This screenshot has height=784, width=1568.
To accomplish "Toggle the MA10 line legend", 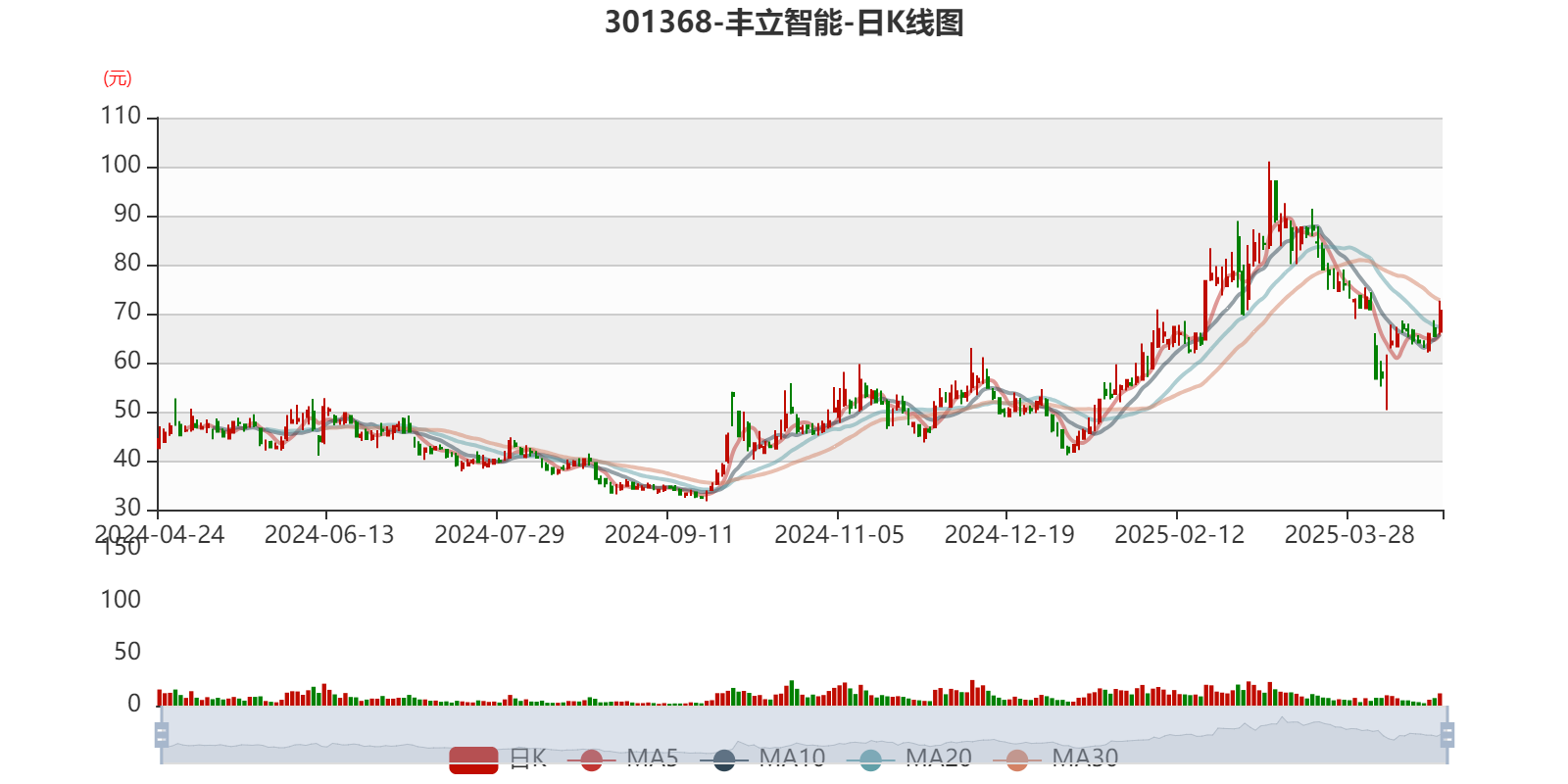I will 763,759.
